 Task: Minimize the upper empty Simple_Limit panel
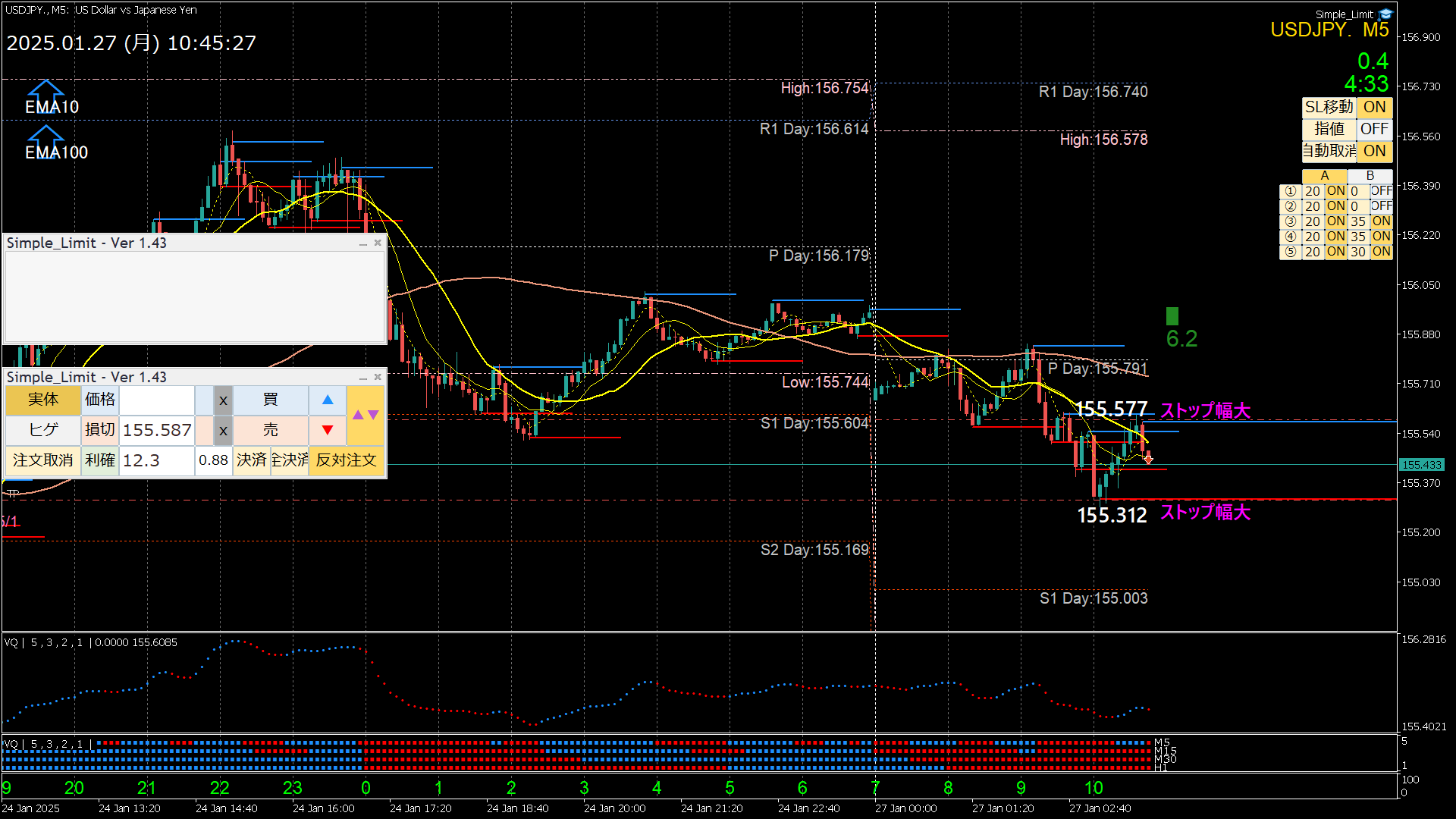pyautogui.click(x=363, y=243)
